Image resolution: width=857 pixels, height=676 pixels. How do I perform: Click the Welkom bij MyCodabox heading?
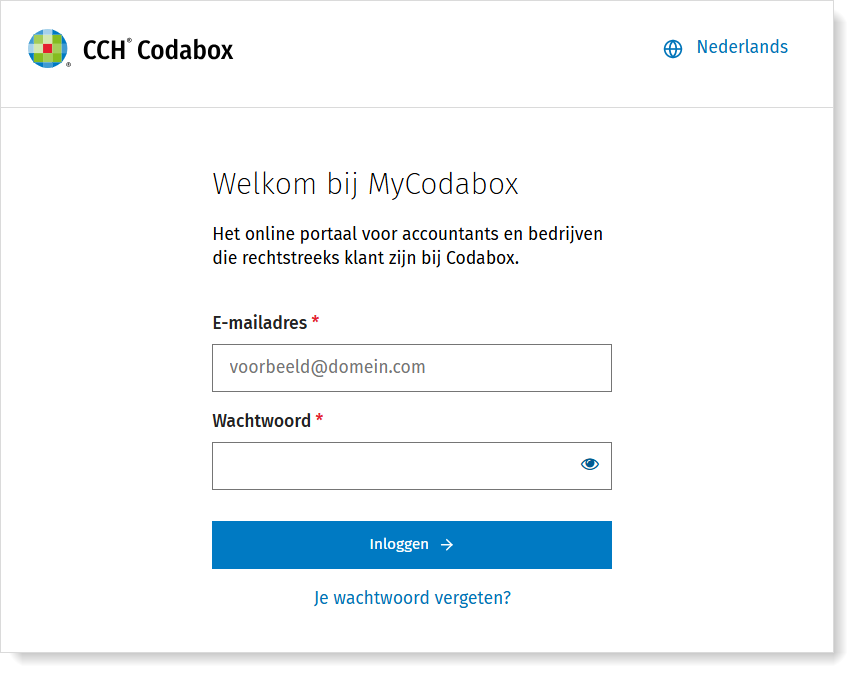[365, 184]
